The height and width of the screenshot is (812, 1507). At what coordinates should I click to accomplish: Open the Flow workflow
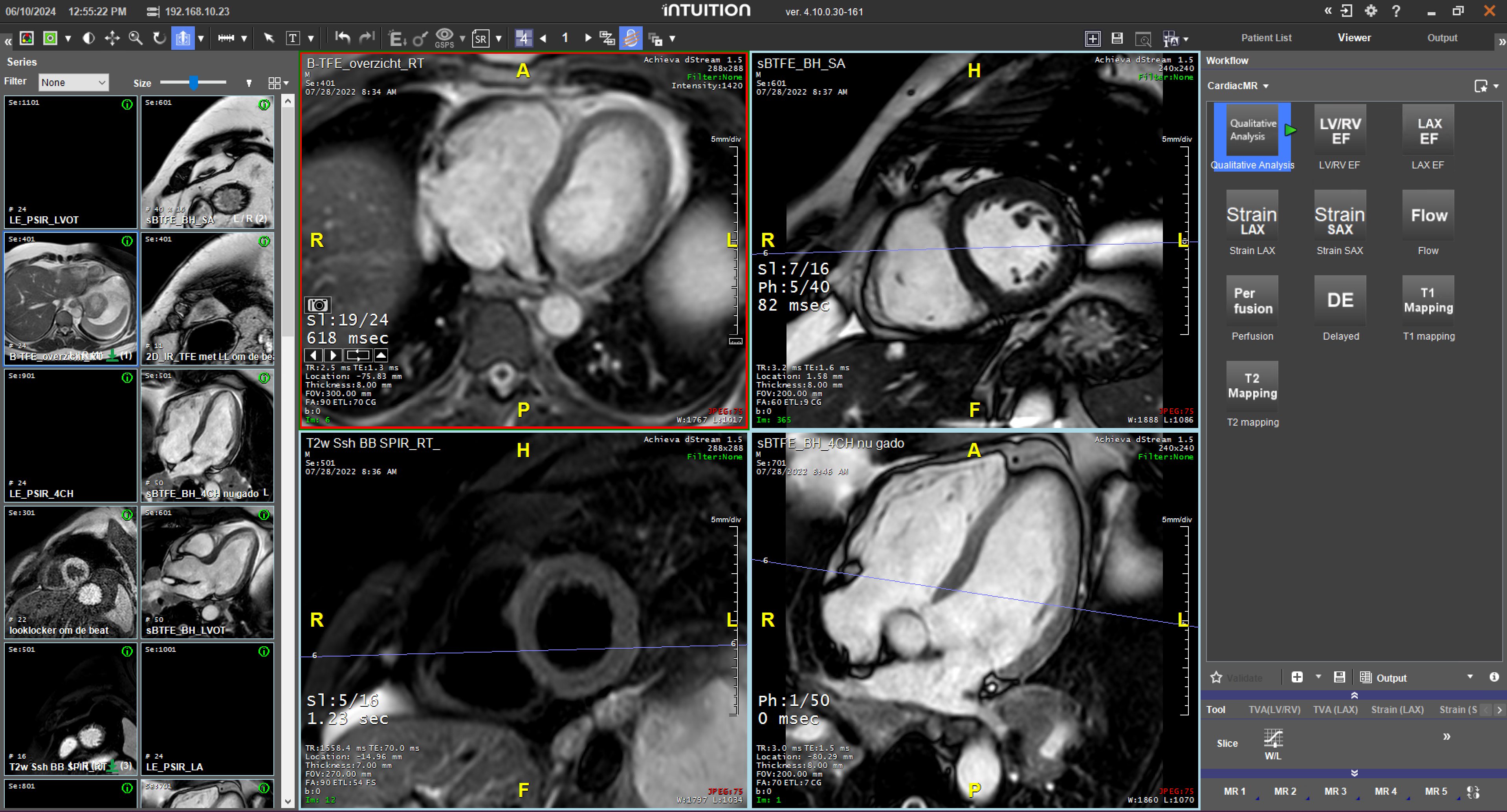1428,223
